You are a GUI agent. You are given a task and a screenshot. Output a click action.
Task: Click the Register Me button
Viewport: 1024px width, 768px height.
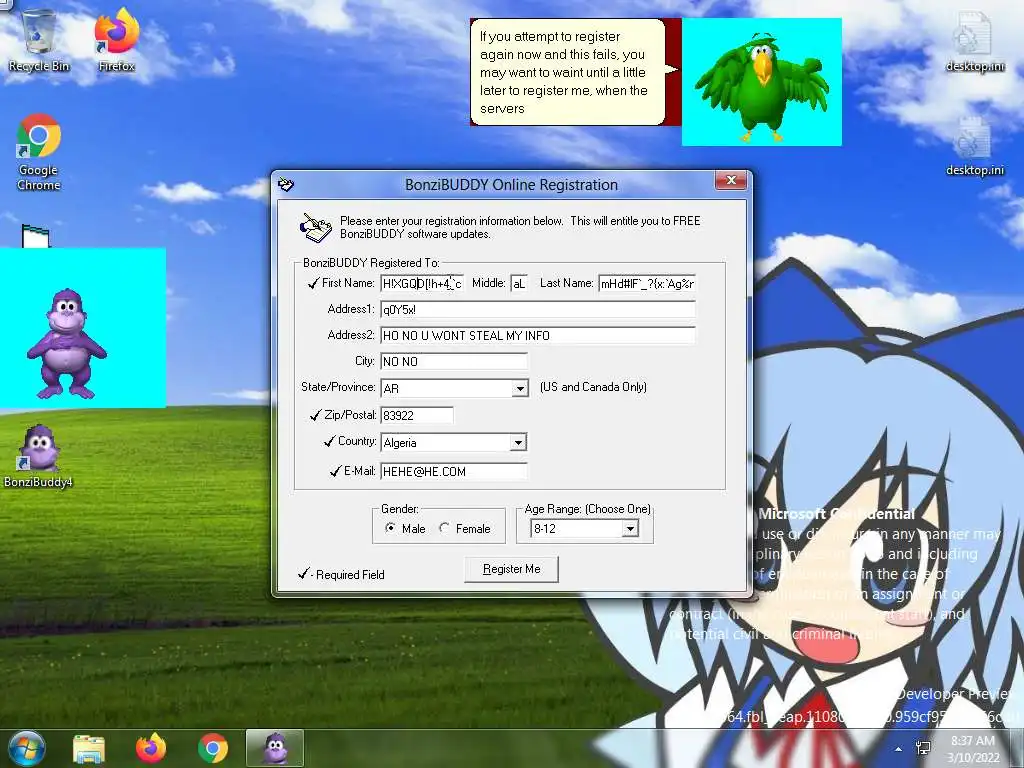pyautogui.click(x=511, y=569)
